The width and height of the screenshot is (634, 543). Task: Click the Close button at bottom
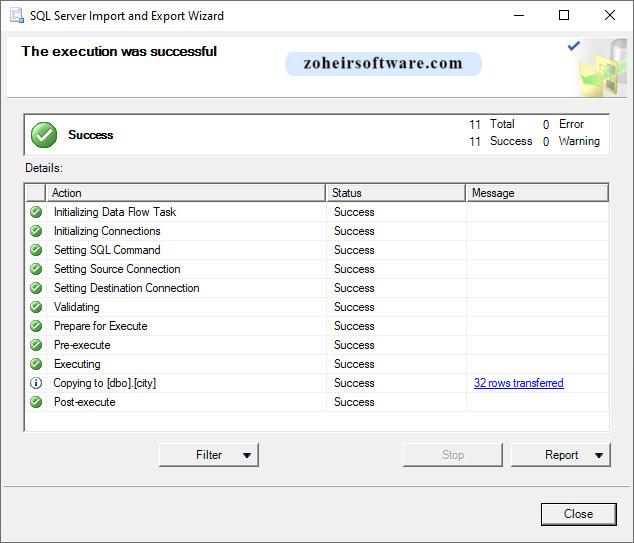point(579,514)
